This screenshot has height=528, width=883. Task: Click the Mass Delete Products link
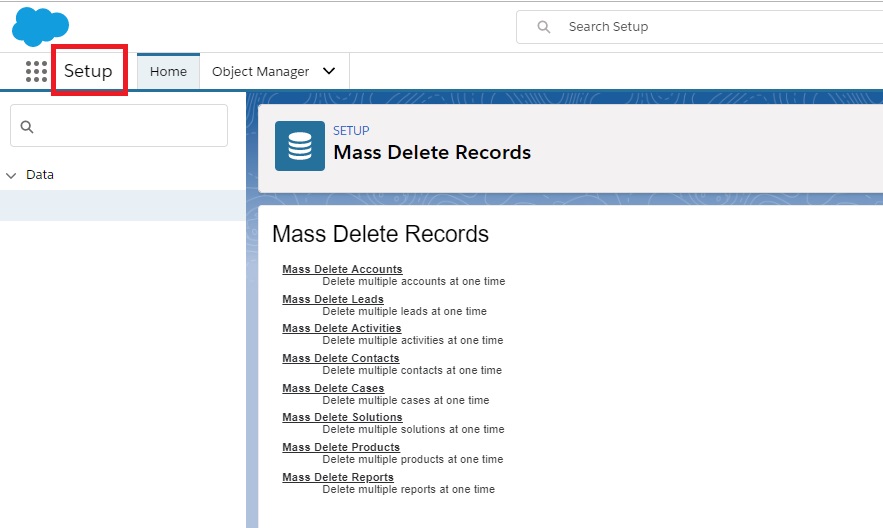point(340,447)
